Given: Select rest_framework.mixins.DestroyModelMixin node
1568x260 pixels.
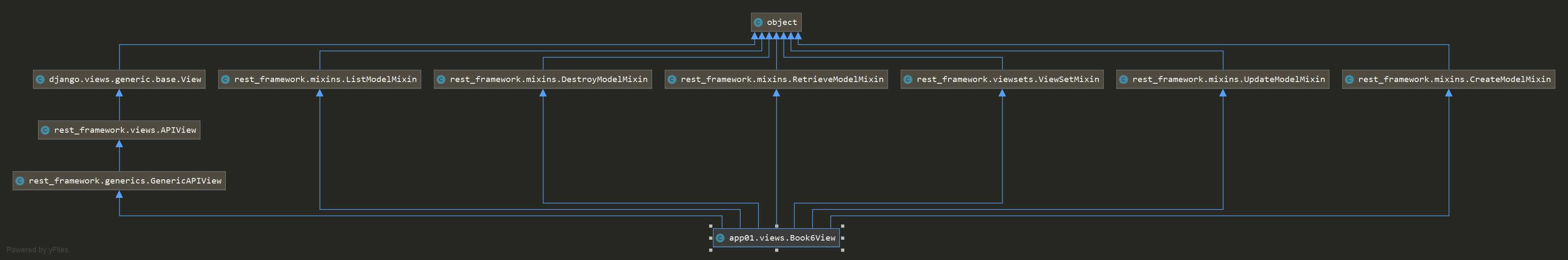Looking at the screenshot, I should coord(543,79).
